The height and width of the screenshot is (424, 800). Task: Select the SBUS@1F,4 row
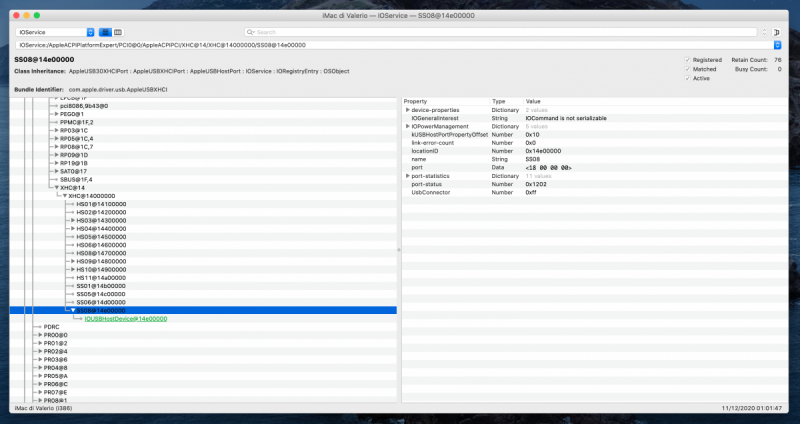[203, 180]
